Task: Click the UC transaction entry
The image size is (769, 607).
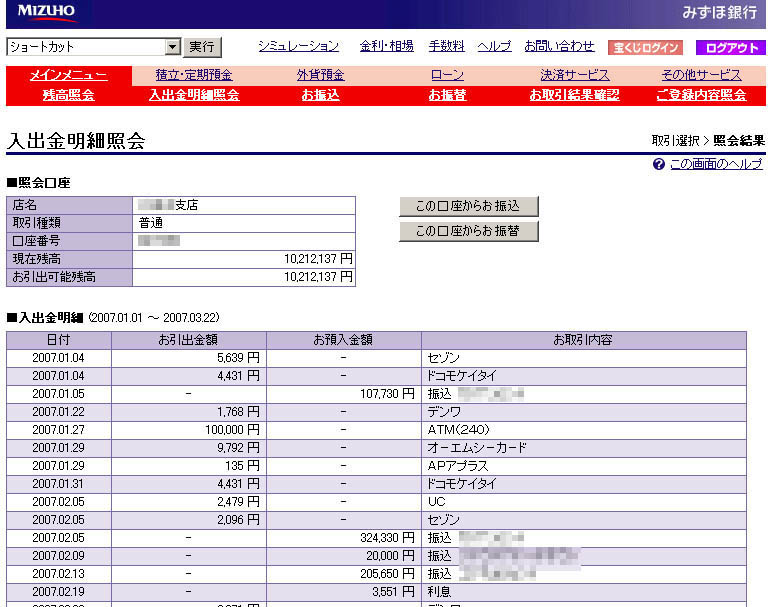Action: [436, 502]
